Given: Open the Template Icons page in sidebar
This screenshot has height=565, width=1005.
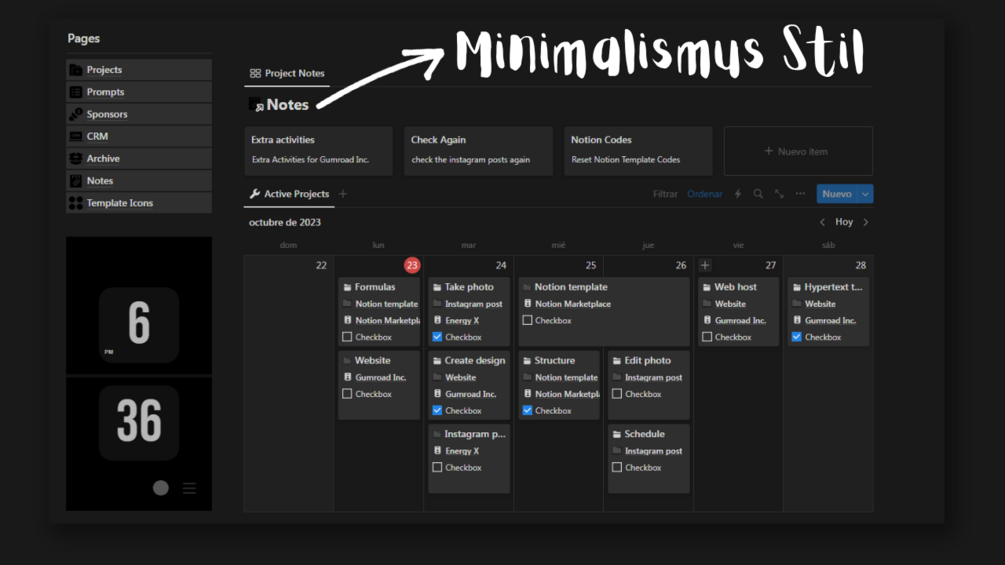Looking at the screenshot, I should click(x=138, y=203).
